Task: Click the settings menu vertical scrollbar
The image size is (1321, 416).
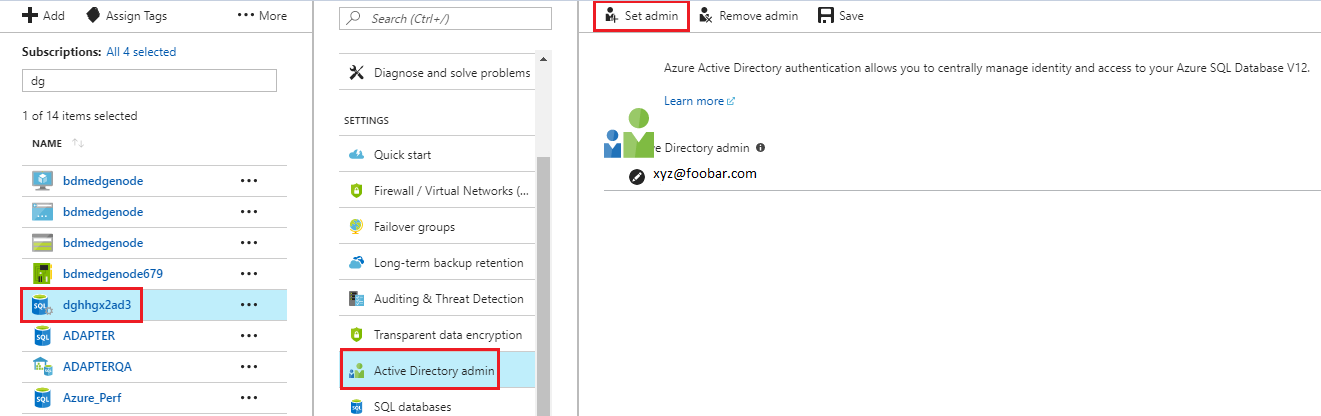Action: click(543, 287)
